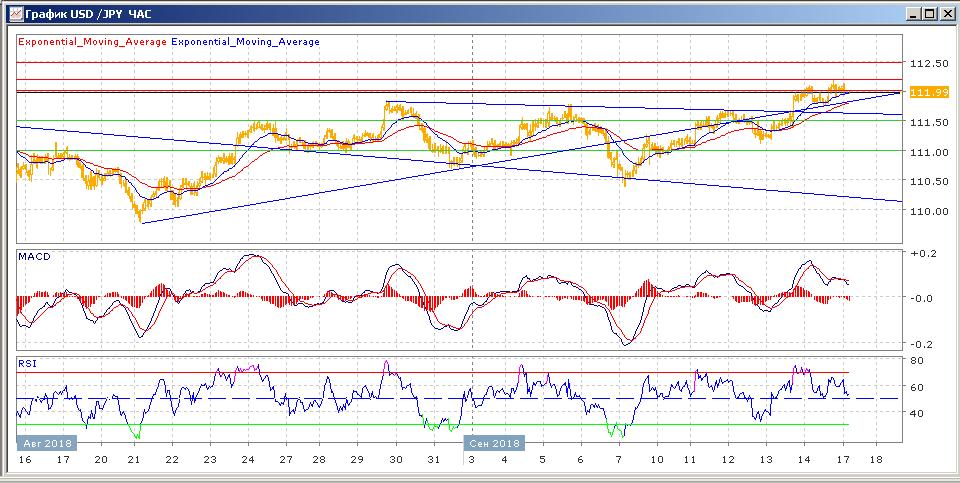This screenshot has height=483, width=960.
Task: Click the +0.2 MACD scale label
Action: pyautogui.click(x=922, y=254)
